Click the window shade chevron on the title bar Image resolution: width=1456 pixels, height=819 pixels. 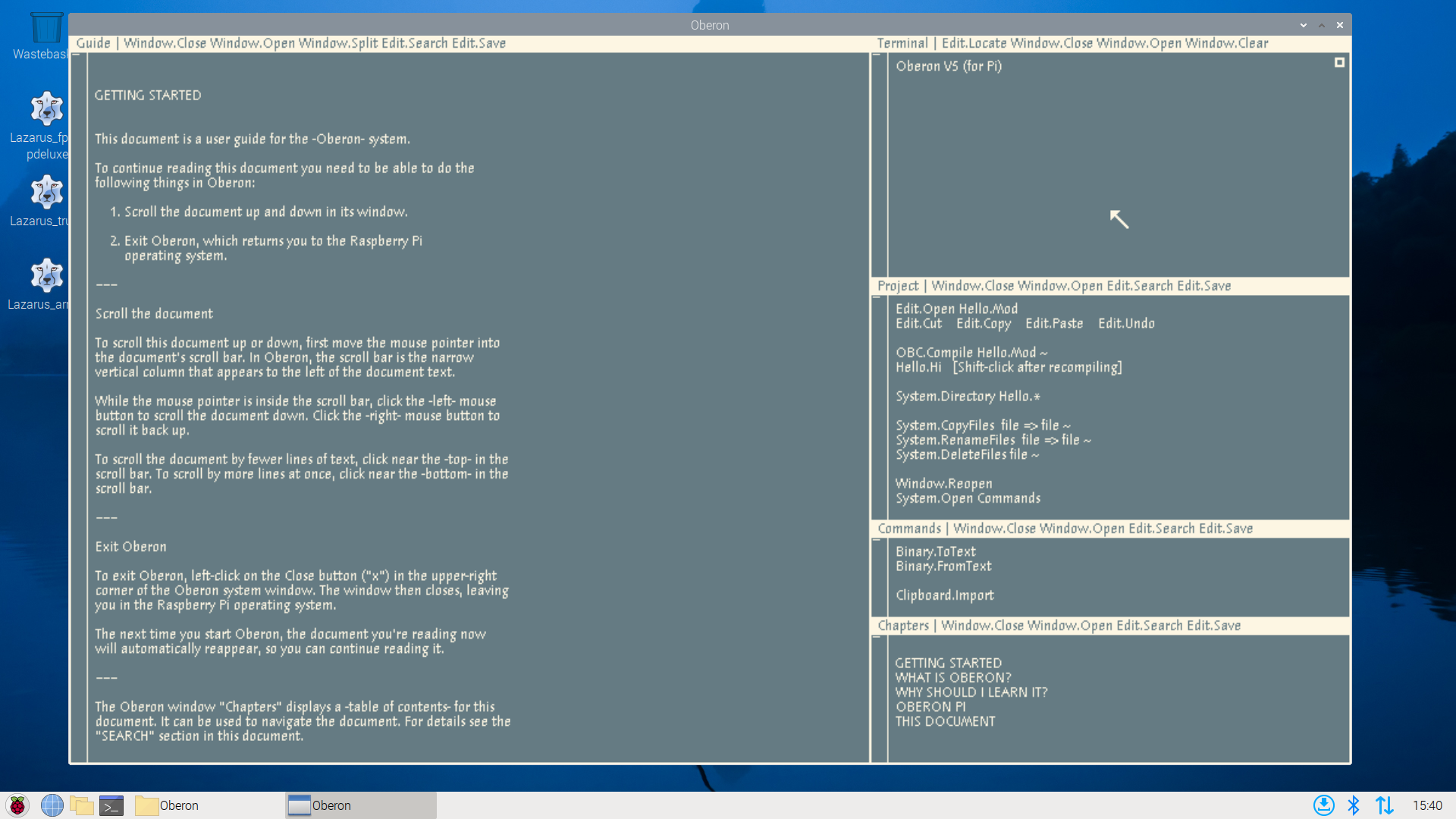click(x=1303, y=24)
